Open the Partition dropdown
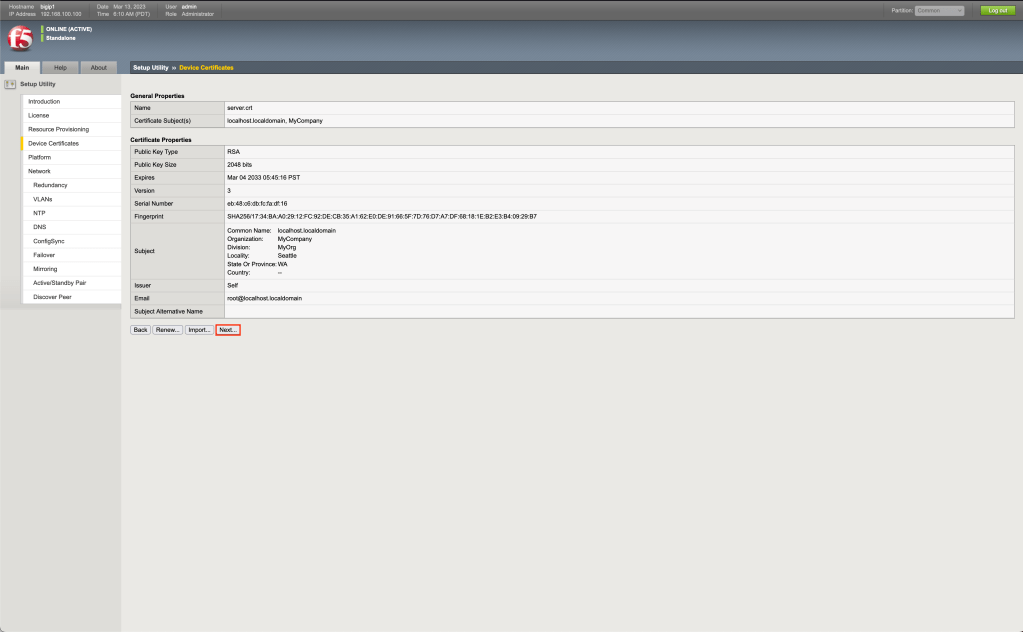1023x632 pixels. (940, 10)
